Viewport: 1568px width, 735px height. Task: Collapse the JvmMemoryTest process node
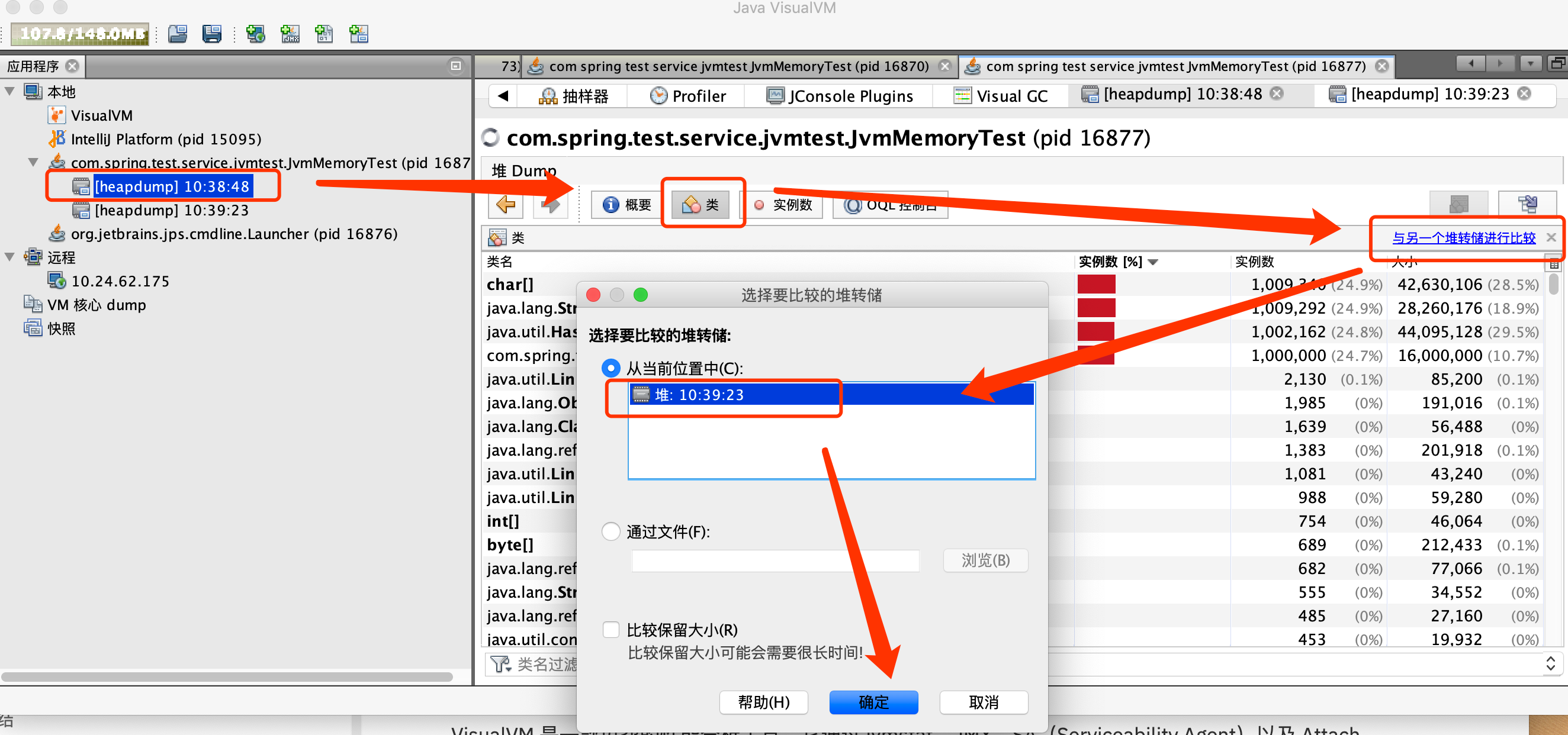(34, 163)
